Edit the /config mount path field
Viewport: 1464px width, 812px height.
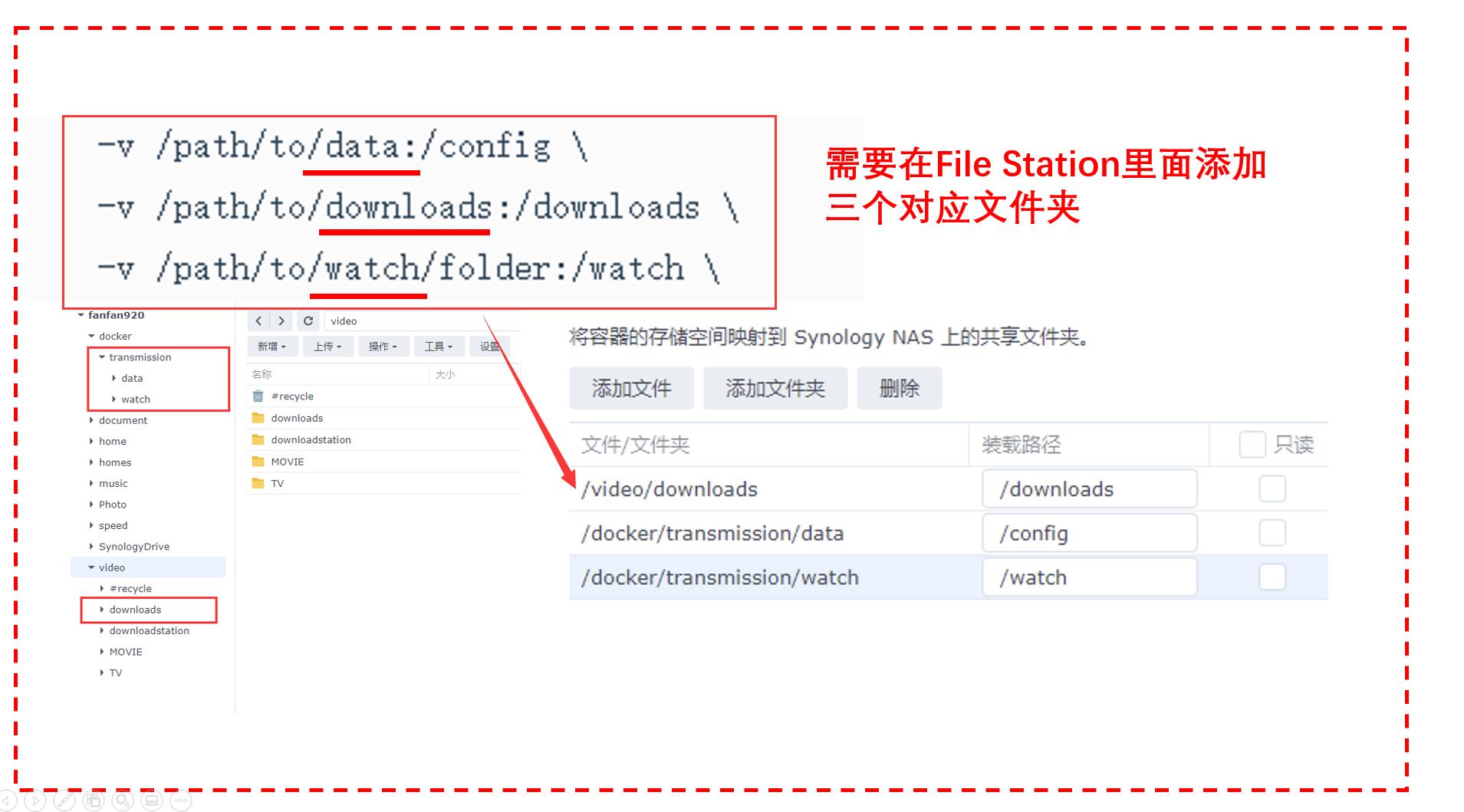point(1089,533)
